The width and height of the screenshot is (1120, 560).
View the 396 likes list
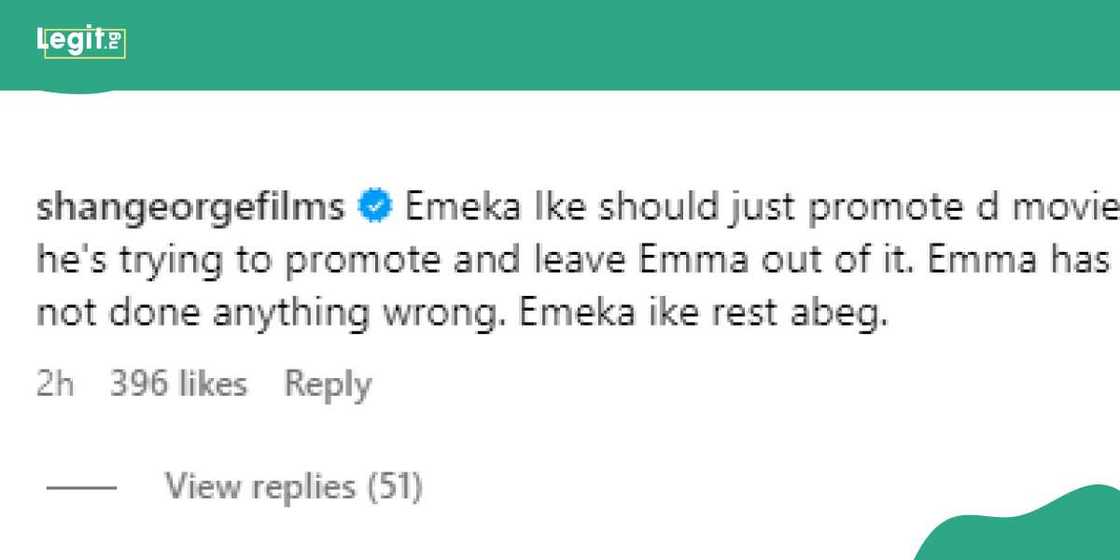[178, 384]
